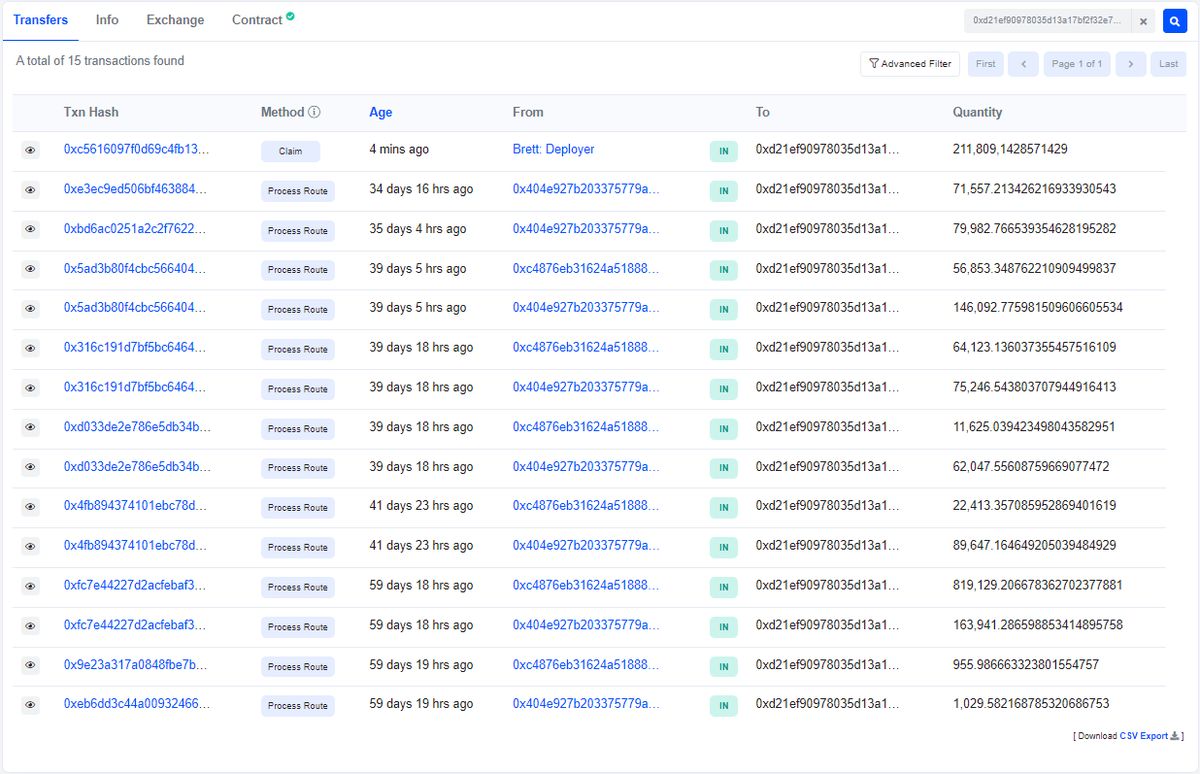Click the Method info icon

pyautogui.click(x=314, y=112)
